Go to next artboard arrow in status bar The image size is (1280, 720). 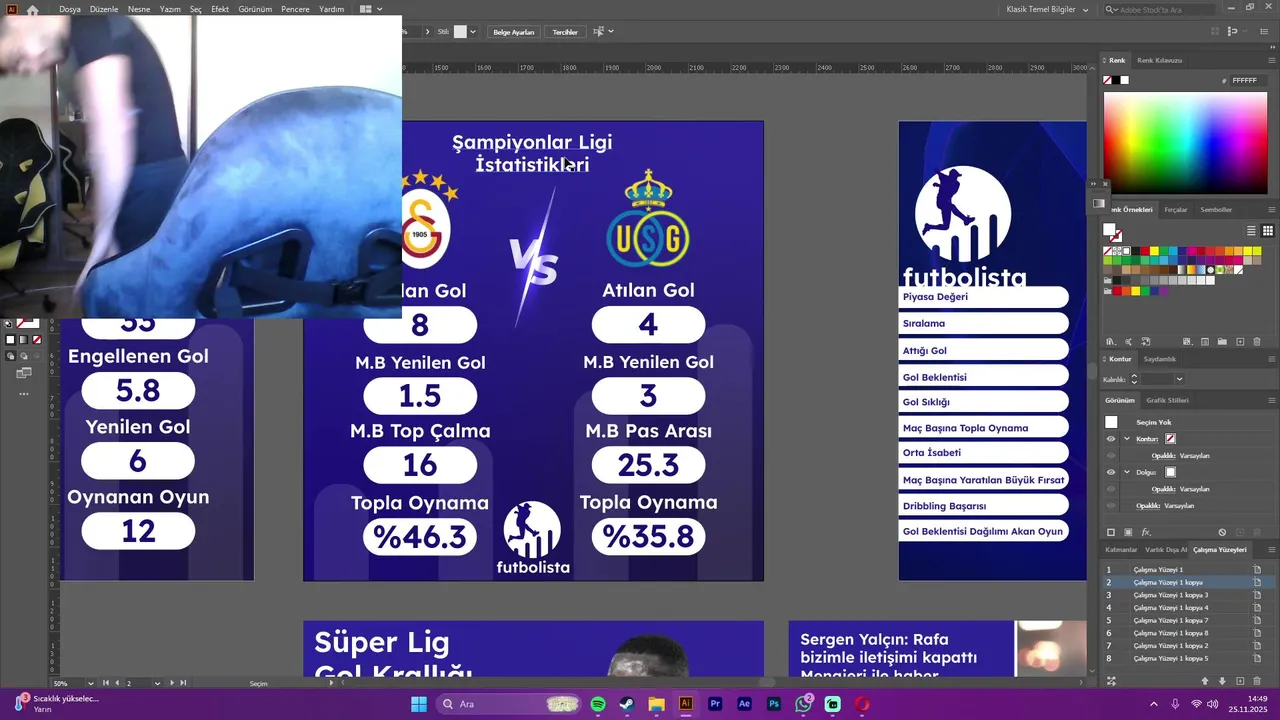click(172, 683)
